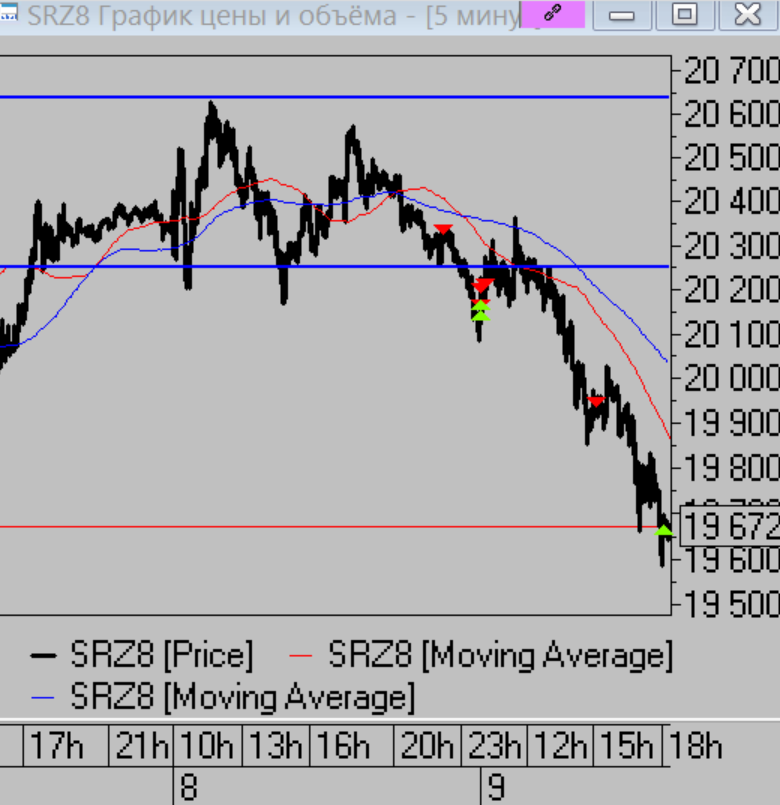
Task: Click the pink chain link icon
Action: [553, 14]
